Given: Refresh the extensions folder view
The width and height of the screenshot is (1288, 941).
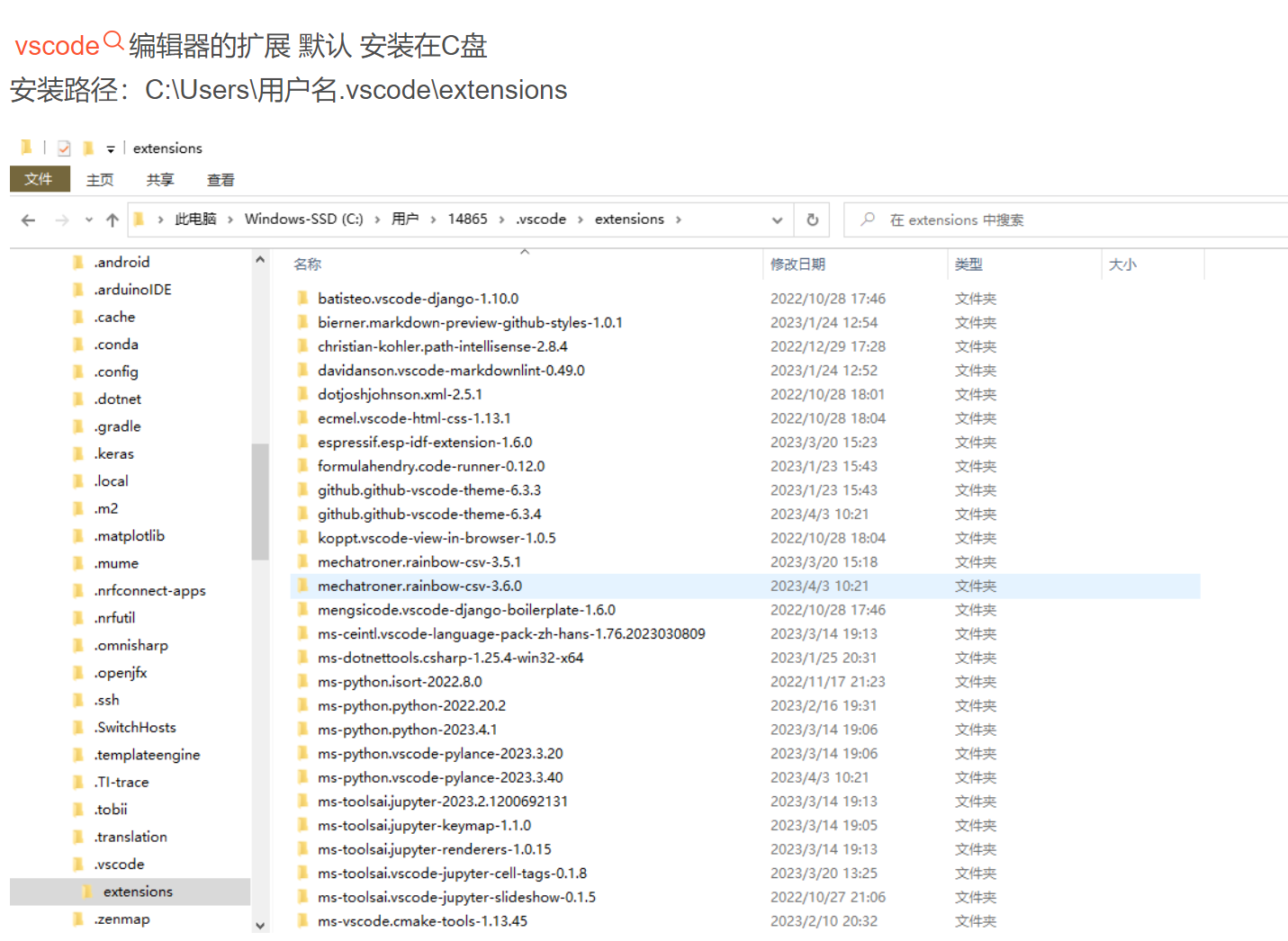Looking at the screenshot, I should pos(813,220).
